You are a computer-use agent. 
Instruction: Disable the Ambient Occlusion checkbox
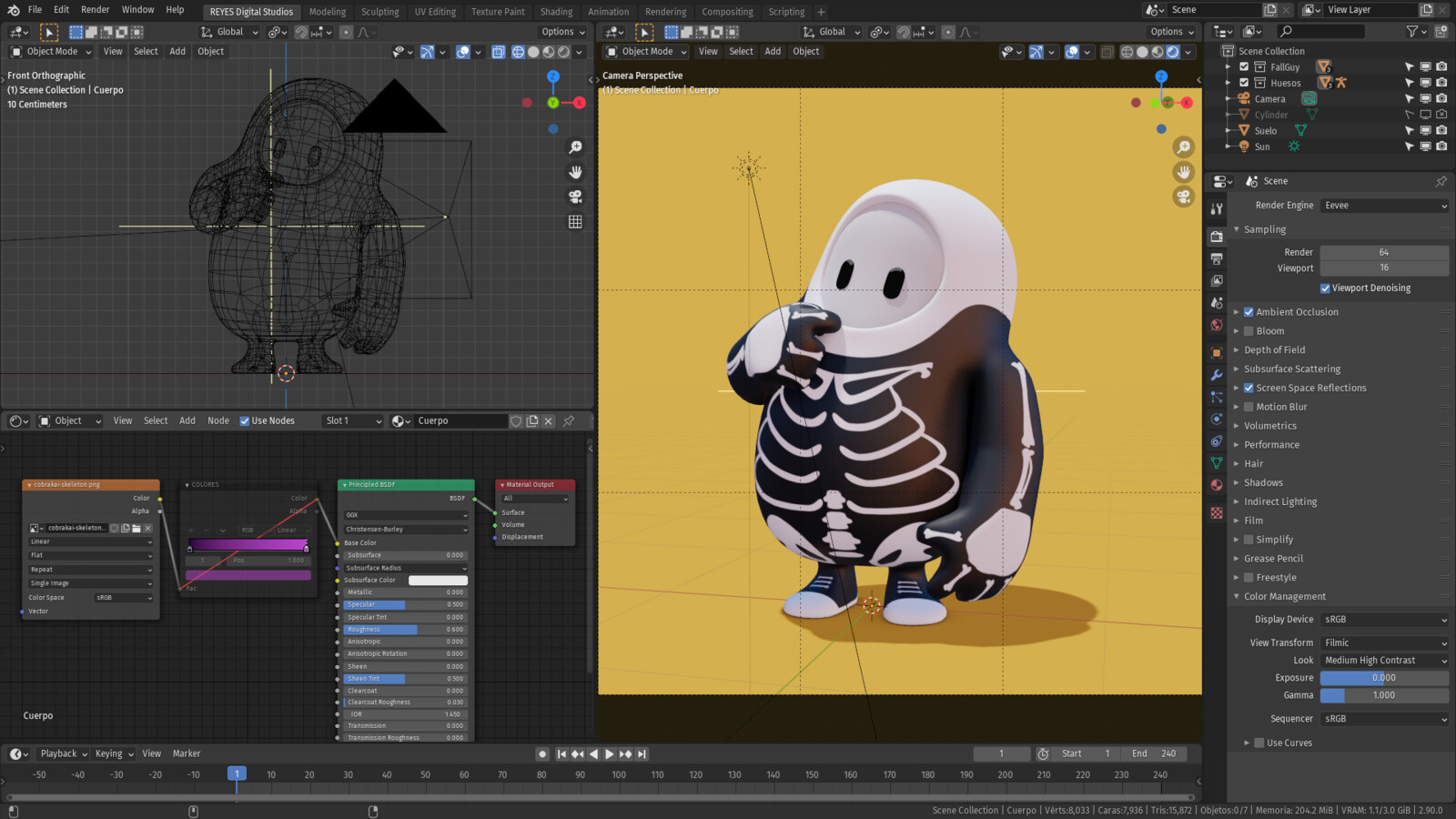[1249, 312]
